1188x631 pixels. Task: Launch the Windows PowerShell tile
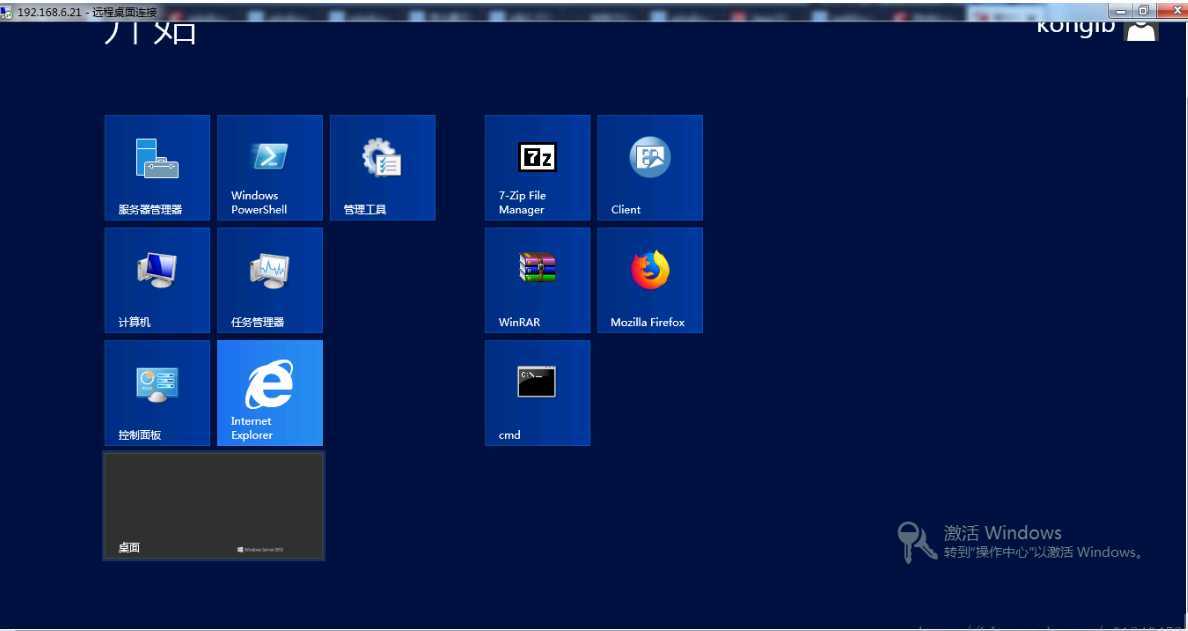pos(270,167)
